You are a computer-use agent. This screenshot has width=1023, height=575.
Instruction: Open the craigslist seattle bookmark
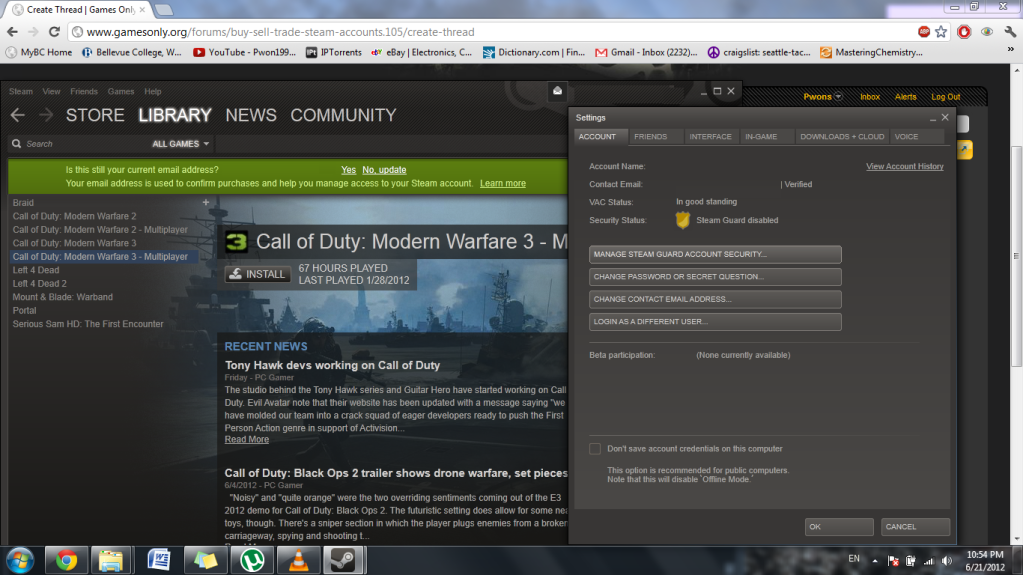(x=759, y=52)
